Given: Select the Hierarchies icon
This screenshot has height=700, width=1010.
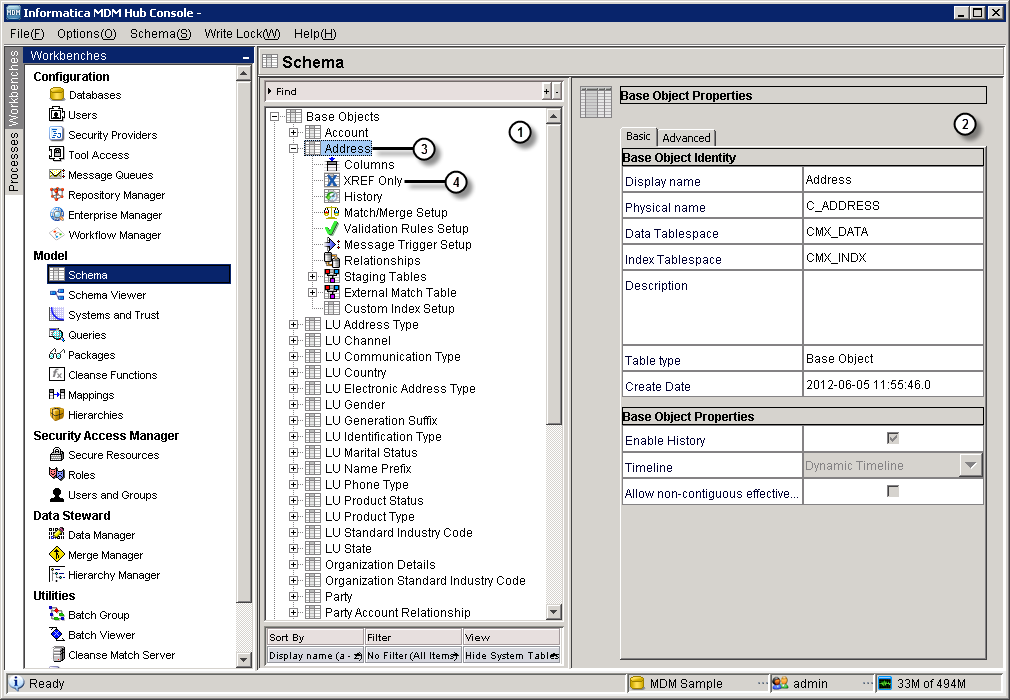Looking at the screenshot, I should [x=57, y=414].
